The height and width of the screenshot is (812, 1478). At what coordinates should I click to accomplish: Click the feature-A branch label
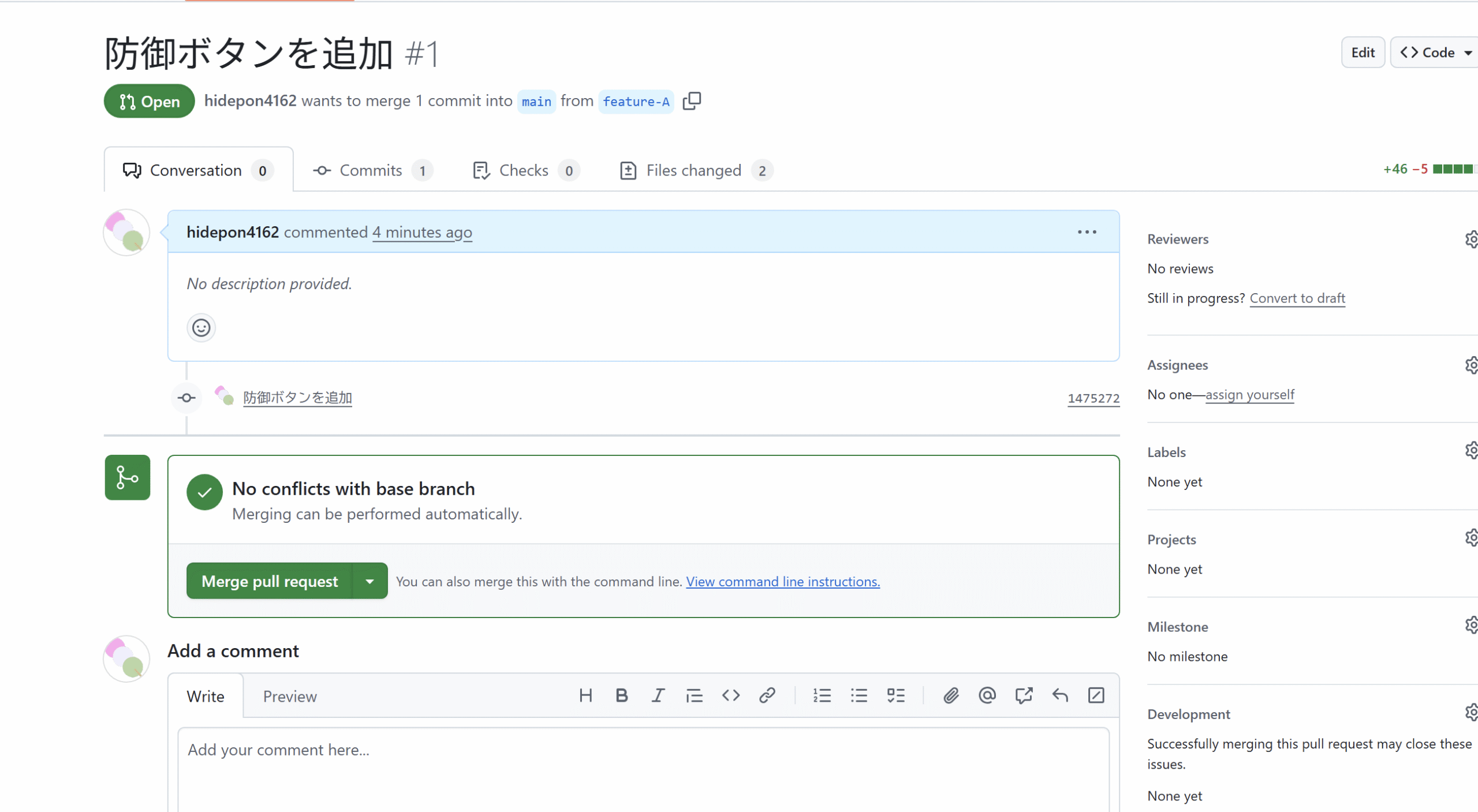[636, 102]
